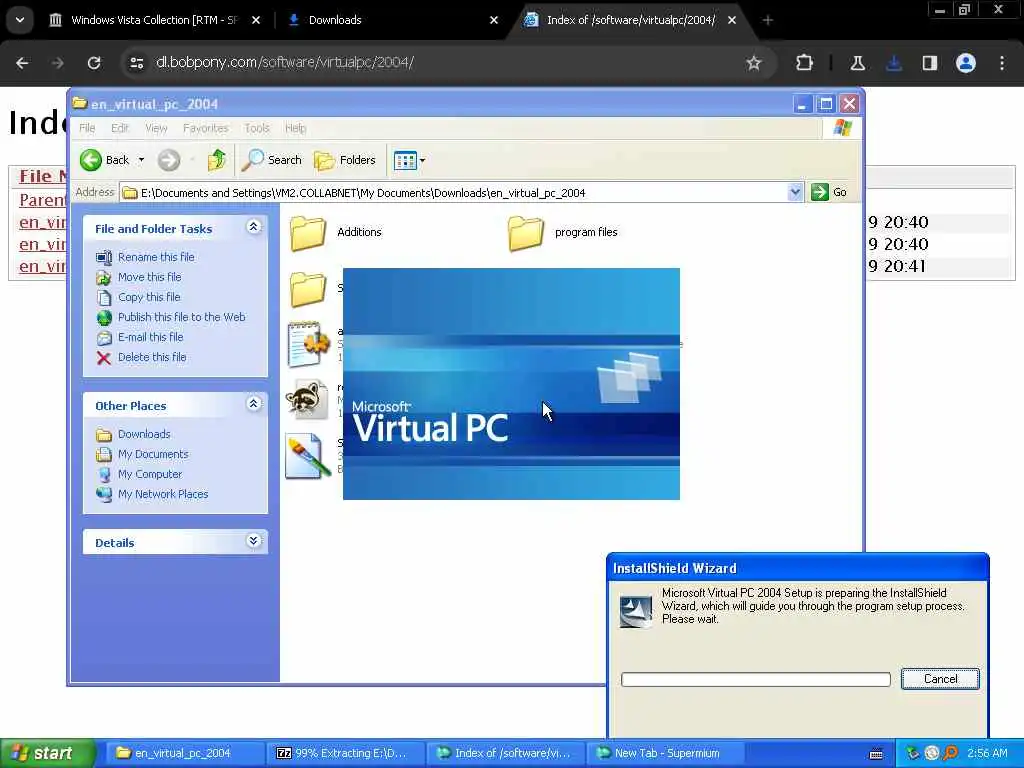Click the InstallShield Wizard progress bar

pyautogui.click(x=756, y=680)
